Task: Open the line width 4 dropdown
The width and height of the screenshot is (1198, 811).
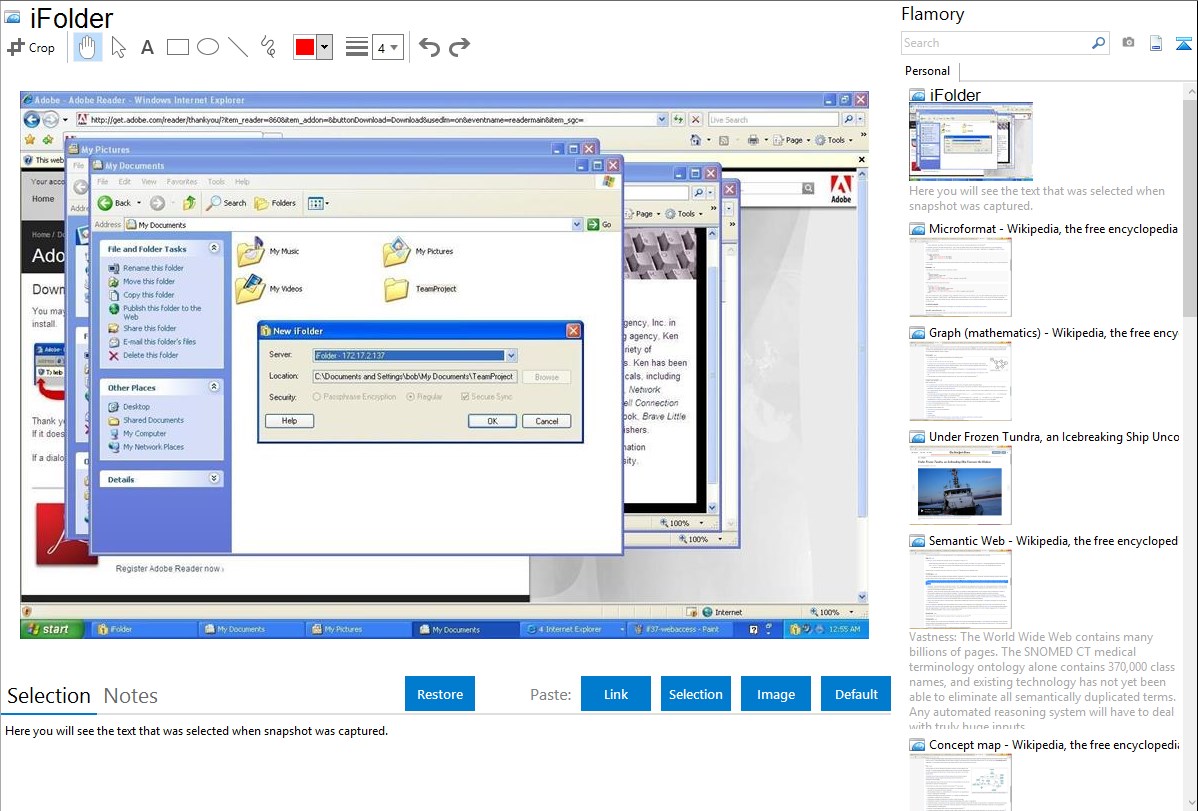Action: pos(387,47)
